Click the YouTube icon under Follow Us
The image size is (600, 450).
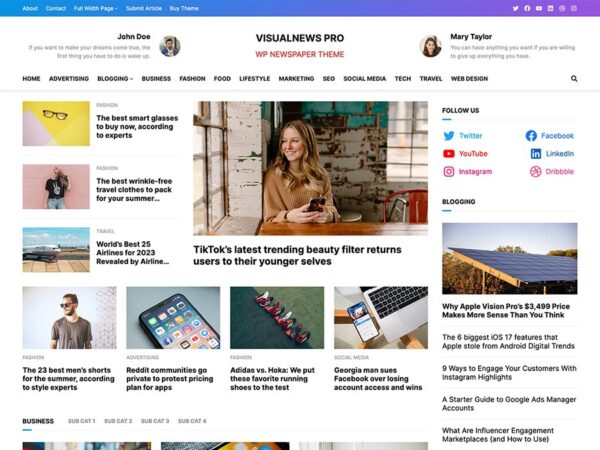(x=449, y=153)
